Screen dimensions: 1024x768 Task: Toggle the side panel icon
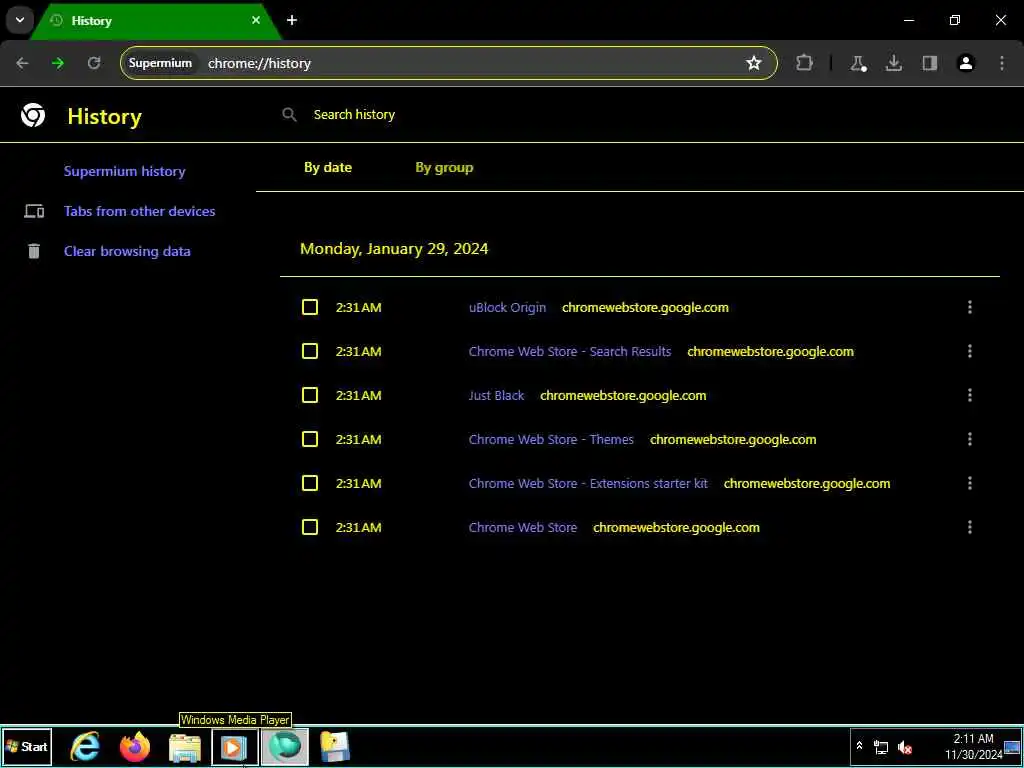pyautogui.click(x=929, y=63)
